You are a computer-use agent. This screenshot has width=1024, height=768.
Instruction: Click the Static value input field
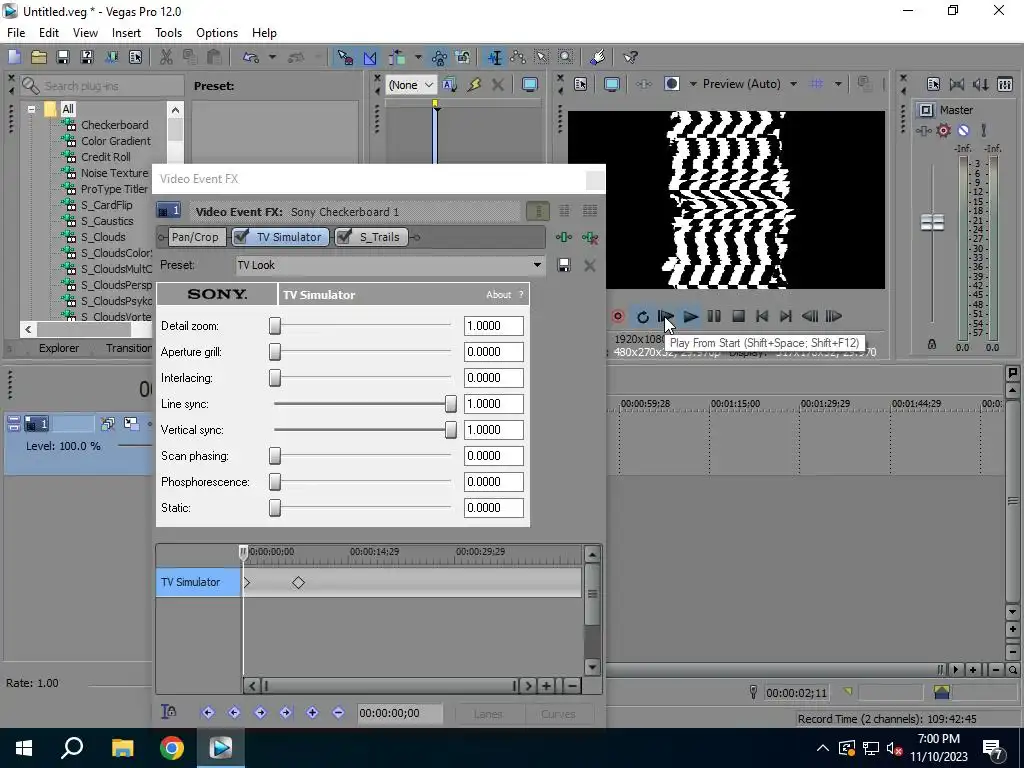[494, 507]
